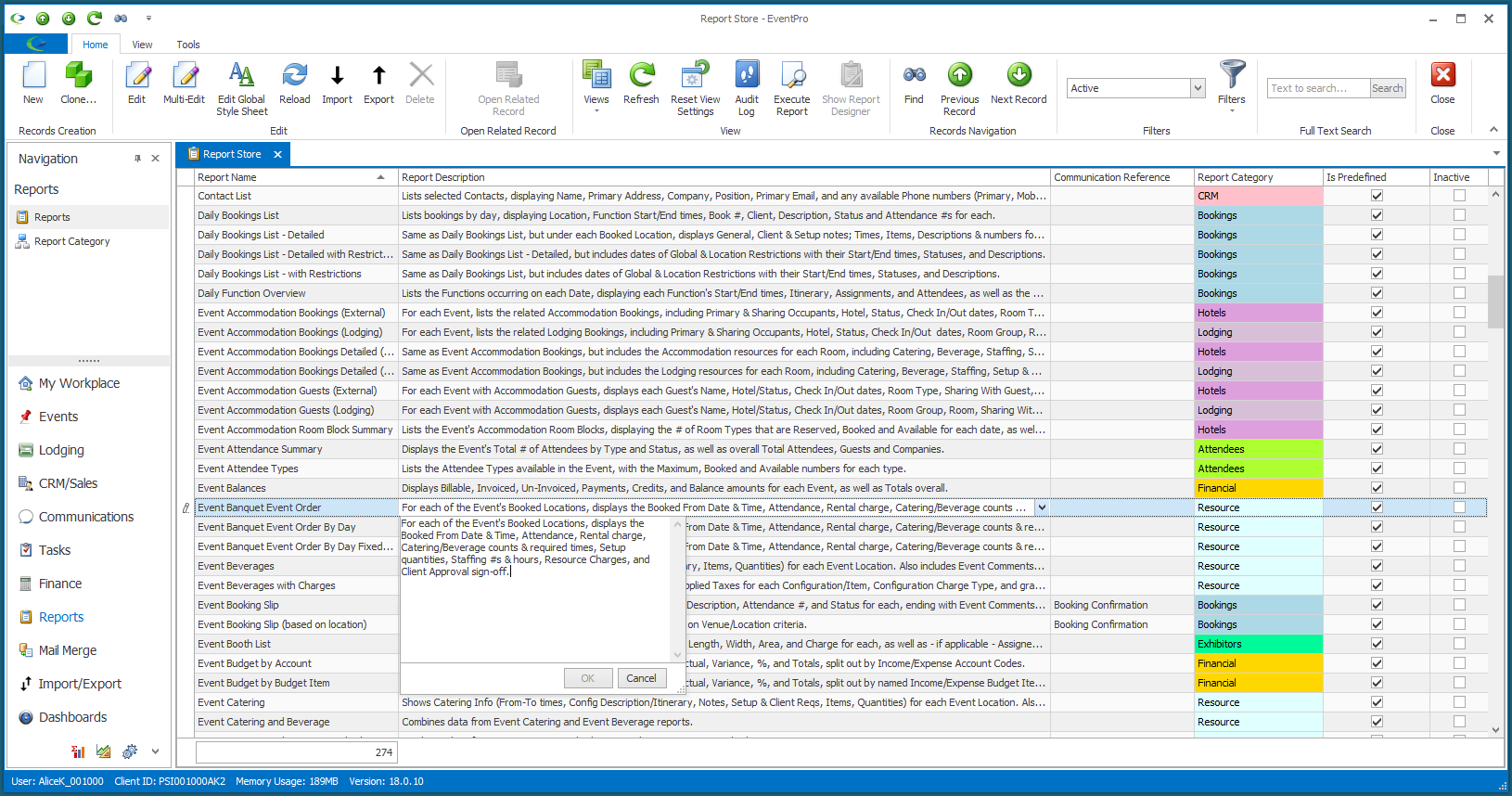Image resolution: width=1512 pixels, height=796 pixels.
Task: Close the Navigation pane
Action: (155, 159)
